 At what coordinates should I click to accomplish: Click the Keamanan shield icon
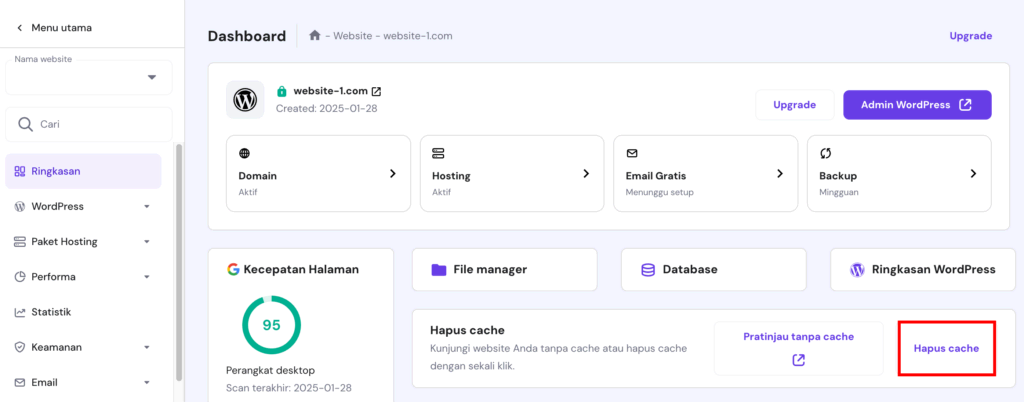pyautogui.click(x=20, y=347)
